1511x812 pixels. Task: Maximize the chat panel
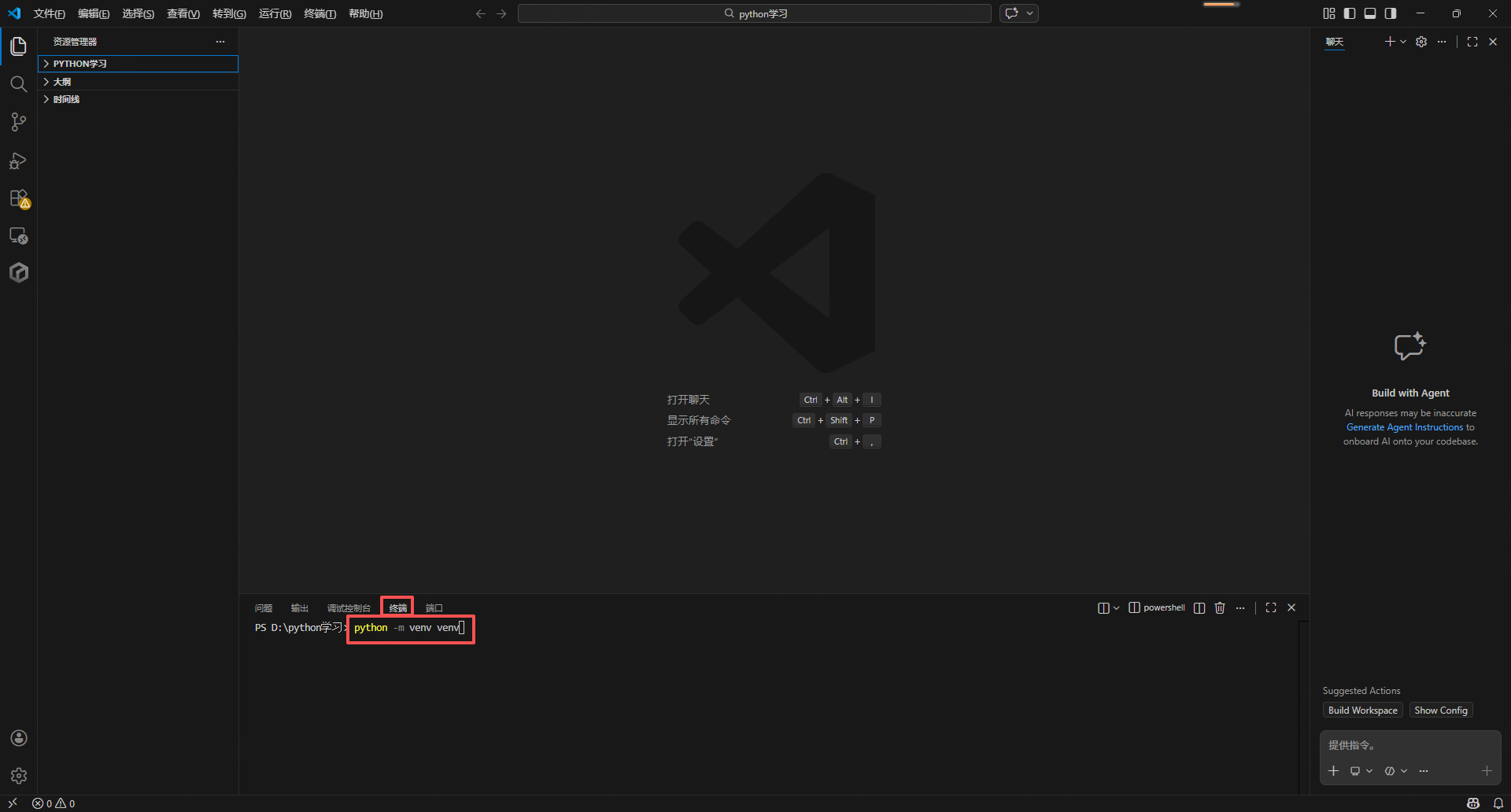click(x=1472, y=42)
